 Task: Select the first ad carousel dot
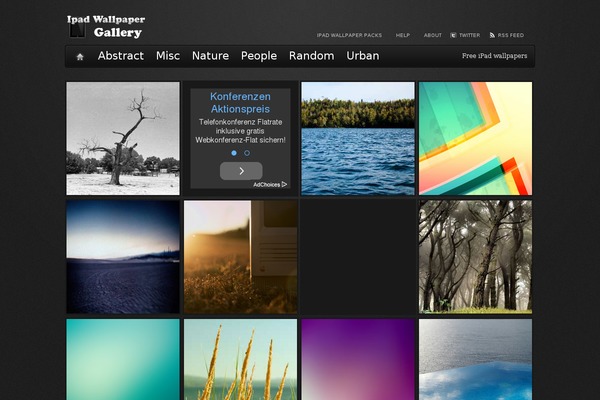(x=234, y=153)
